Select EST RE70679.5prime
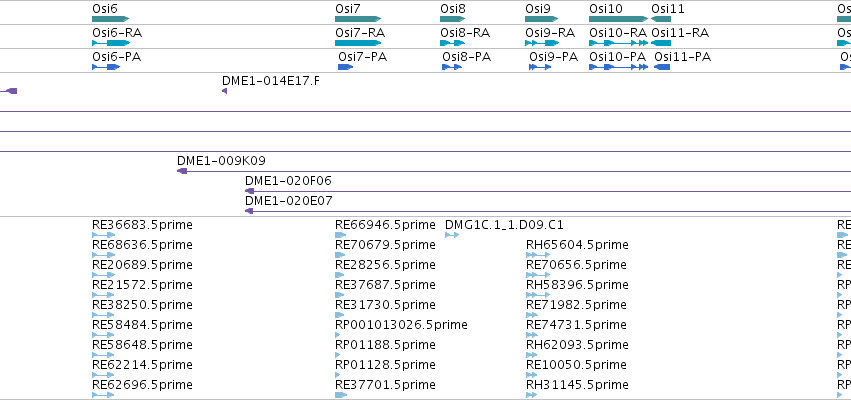851x400 pixels. (340, 255)
